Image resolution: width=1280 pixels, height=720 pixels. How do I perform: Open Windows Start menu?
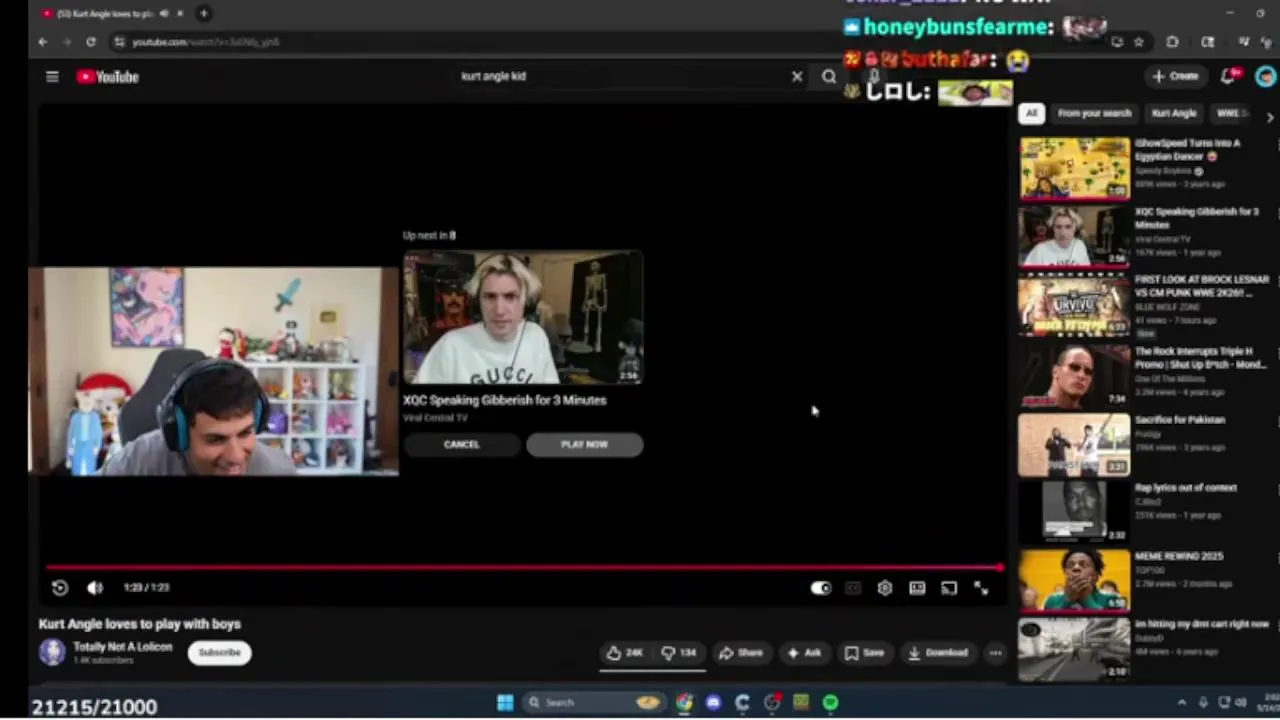(x=505, y=703)
